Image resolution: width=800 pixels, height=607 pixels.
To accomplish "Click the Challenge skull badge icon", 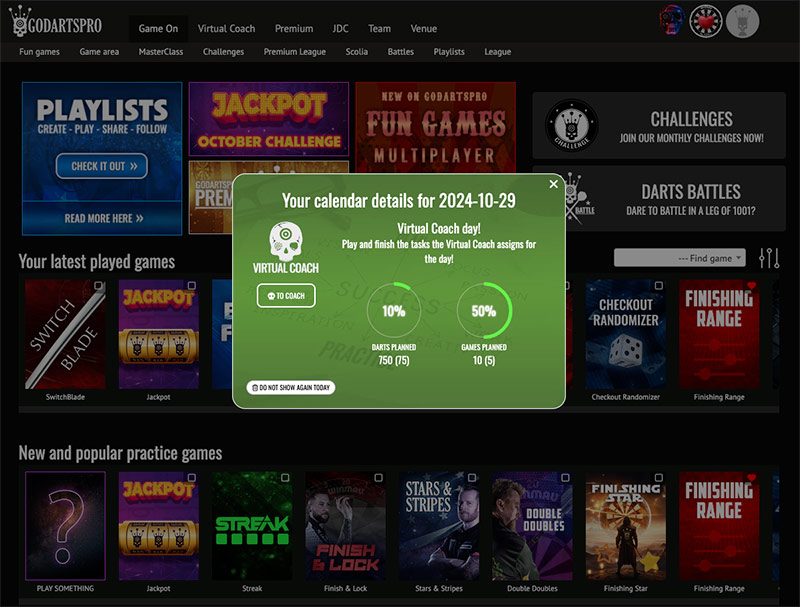I will click(571, 125).
